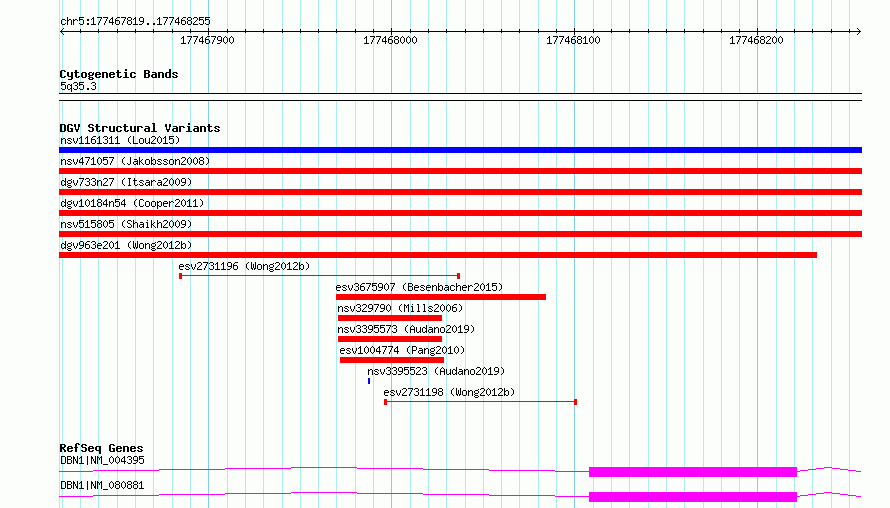
Task: Click magenta exon block of DBN1|NM_004395
Action: (x=692, y=472)
